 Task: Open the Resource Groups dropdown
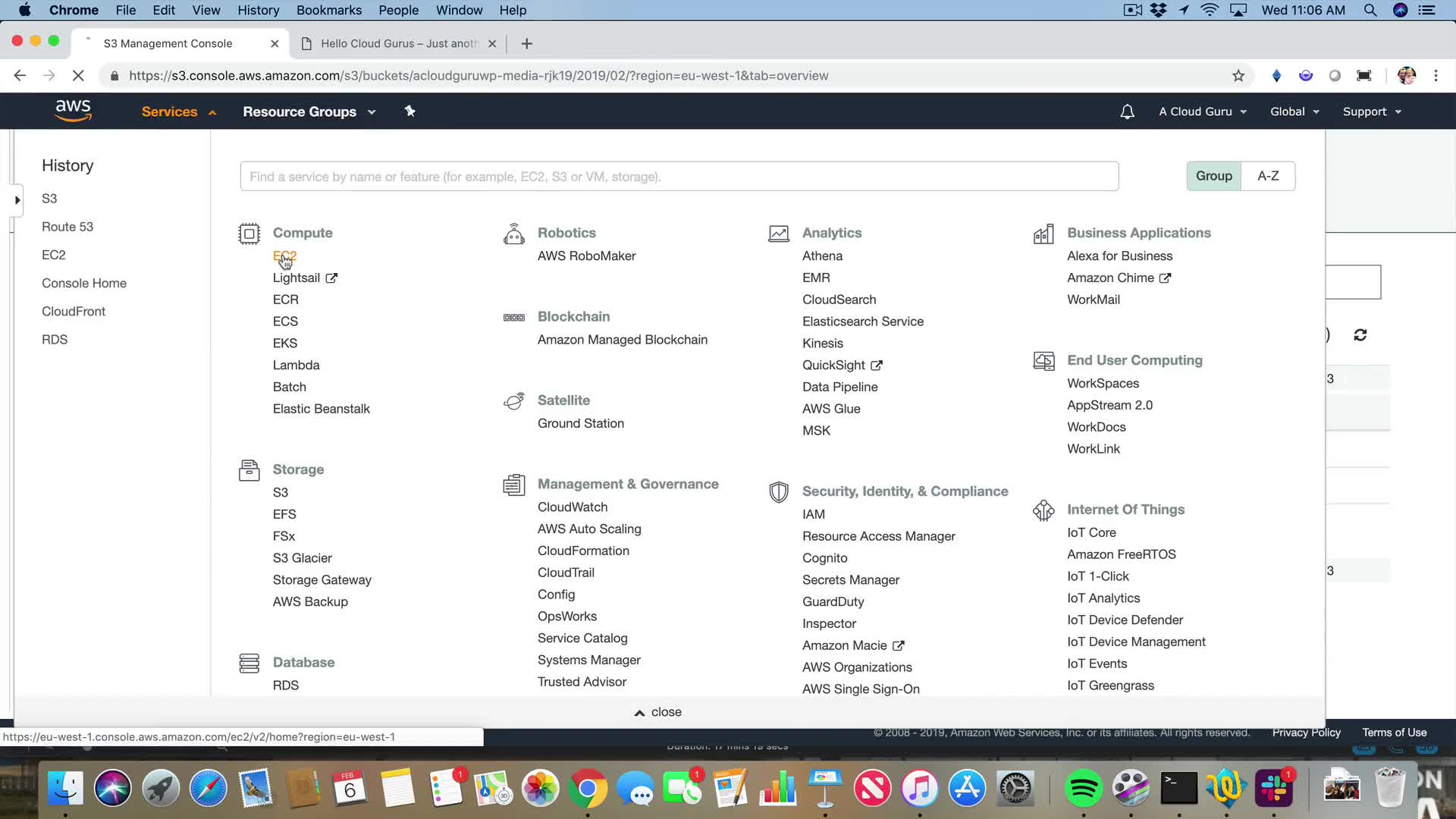pyautogui.click(x=309, y=111)
